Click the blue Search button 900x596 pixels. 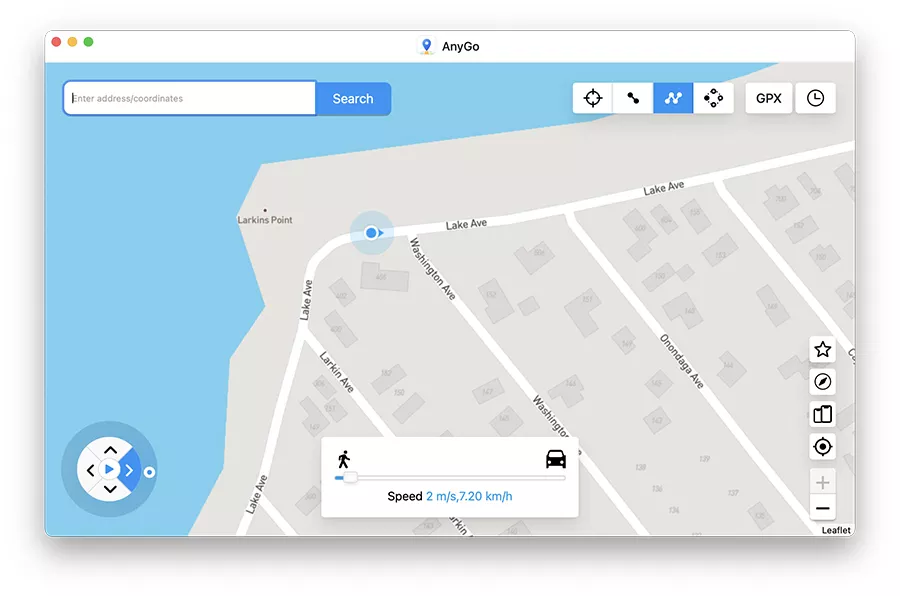(x=353, y=99)
